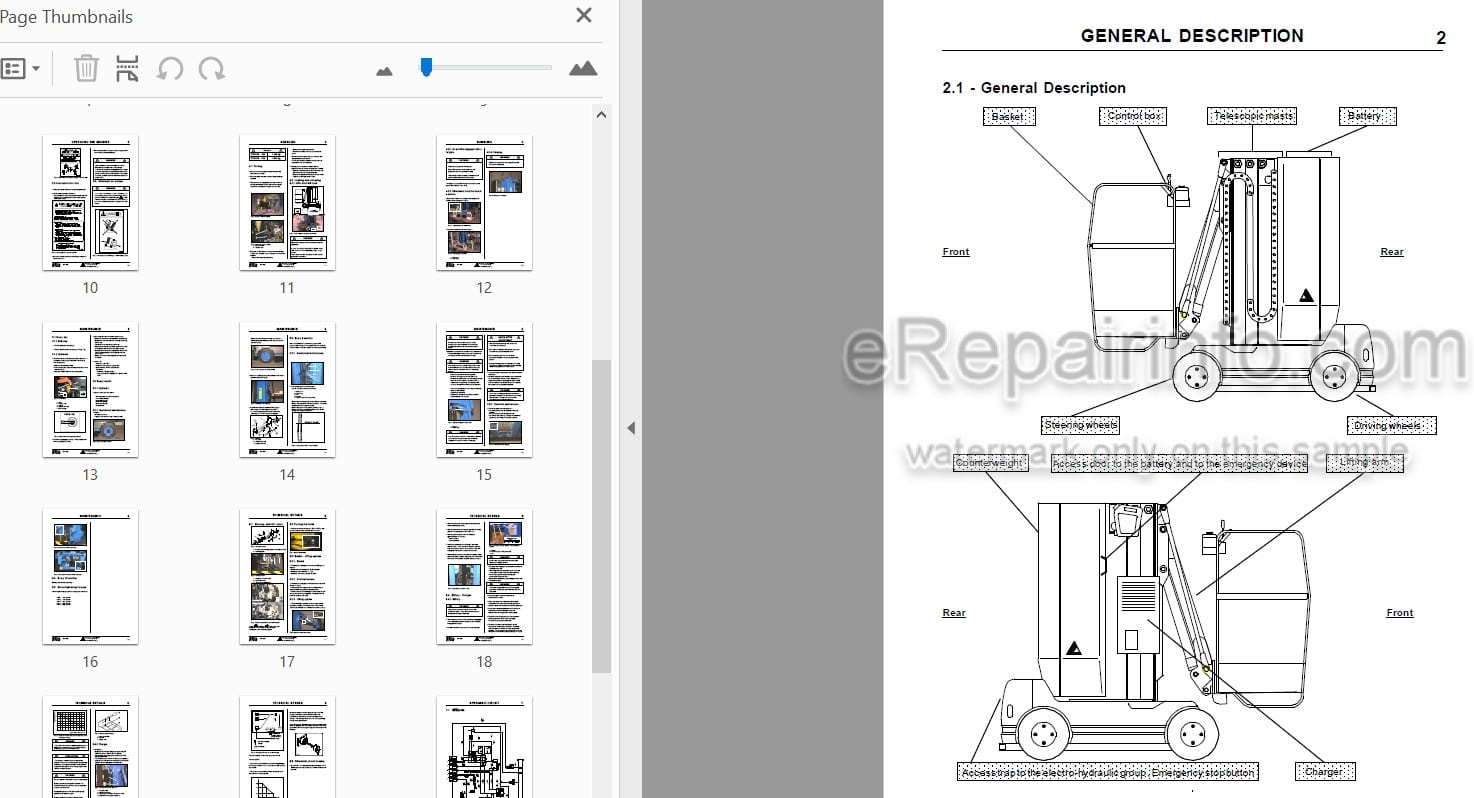Click the scroll up arrow in thumbnails panel
This screenshot has height=798, width=1474.
(x=601, y=114)
